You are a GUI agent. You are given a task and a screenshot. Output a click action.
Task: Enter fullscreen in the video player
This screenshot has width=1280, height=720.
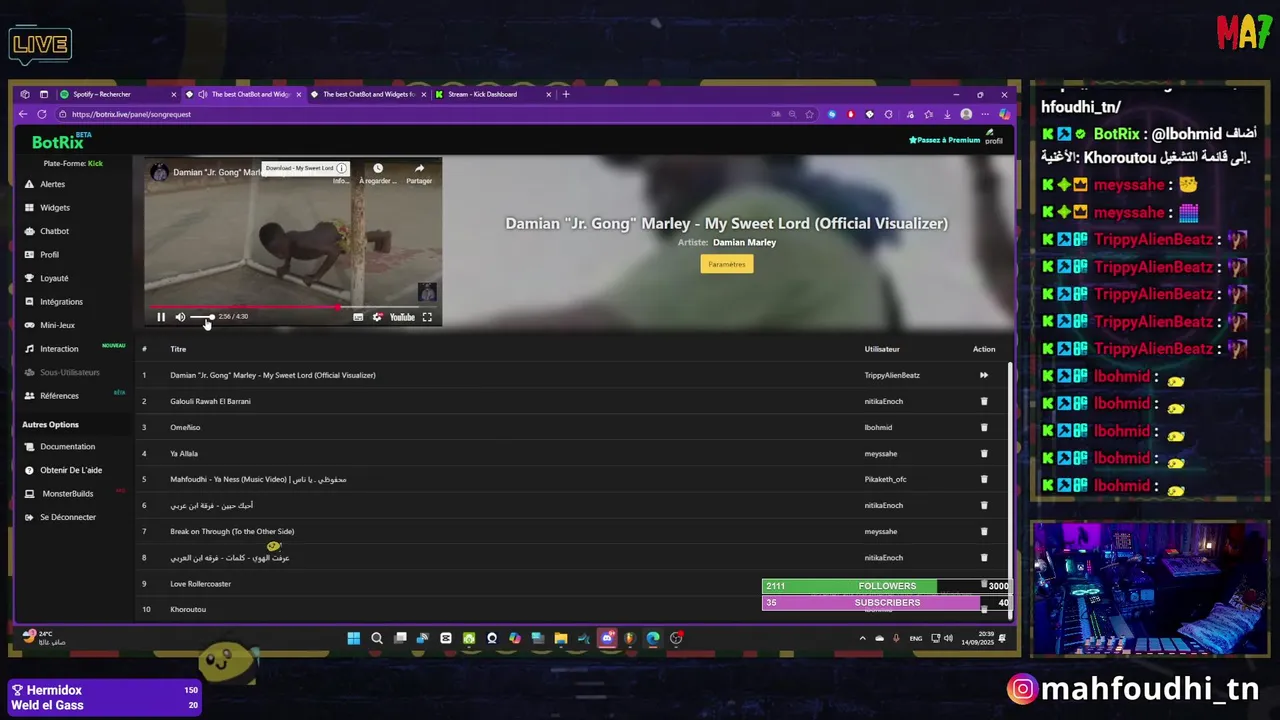click(x=427, y=317)
